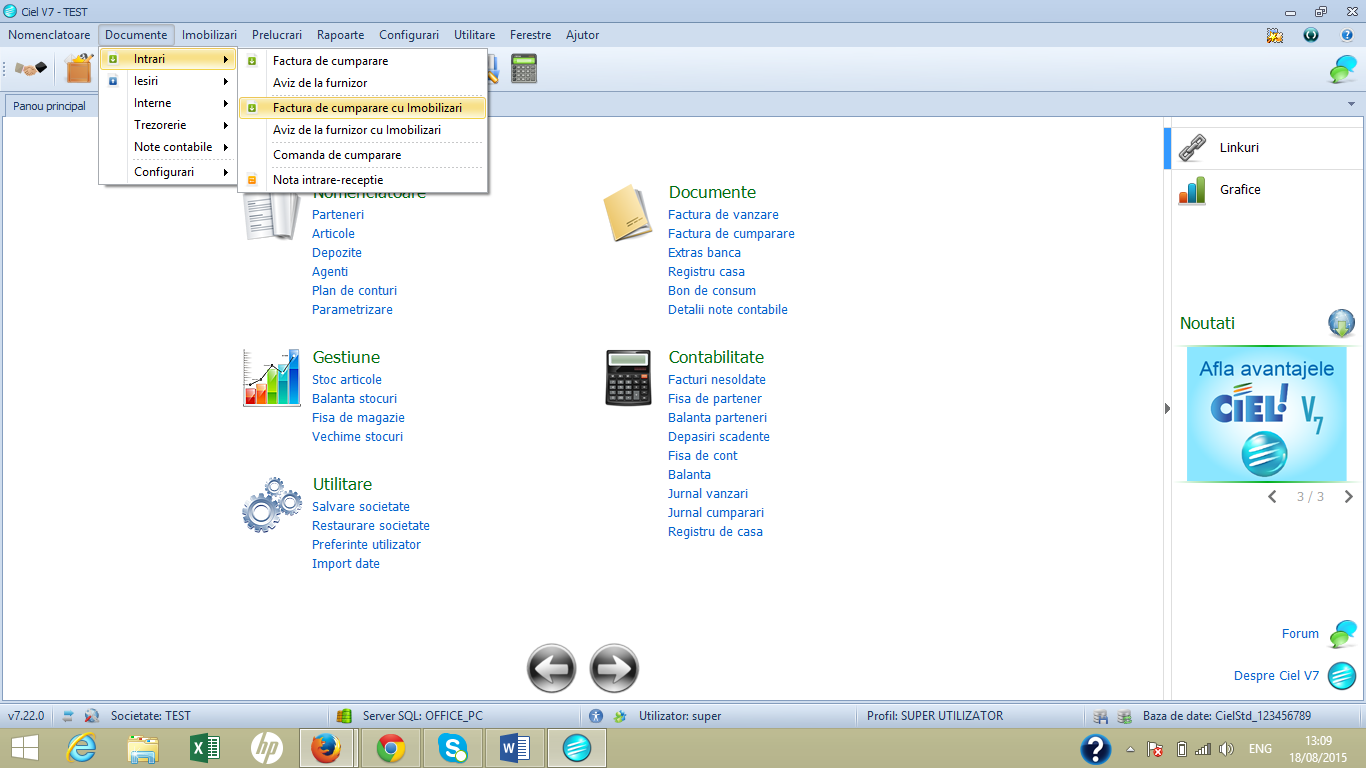
Task: Click the bar chart Grafice icon
Action: coord(1192,190)
